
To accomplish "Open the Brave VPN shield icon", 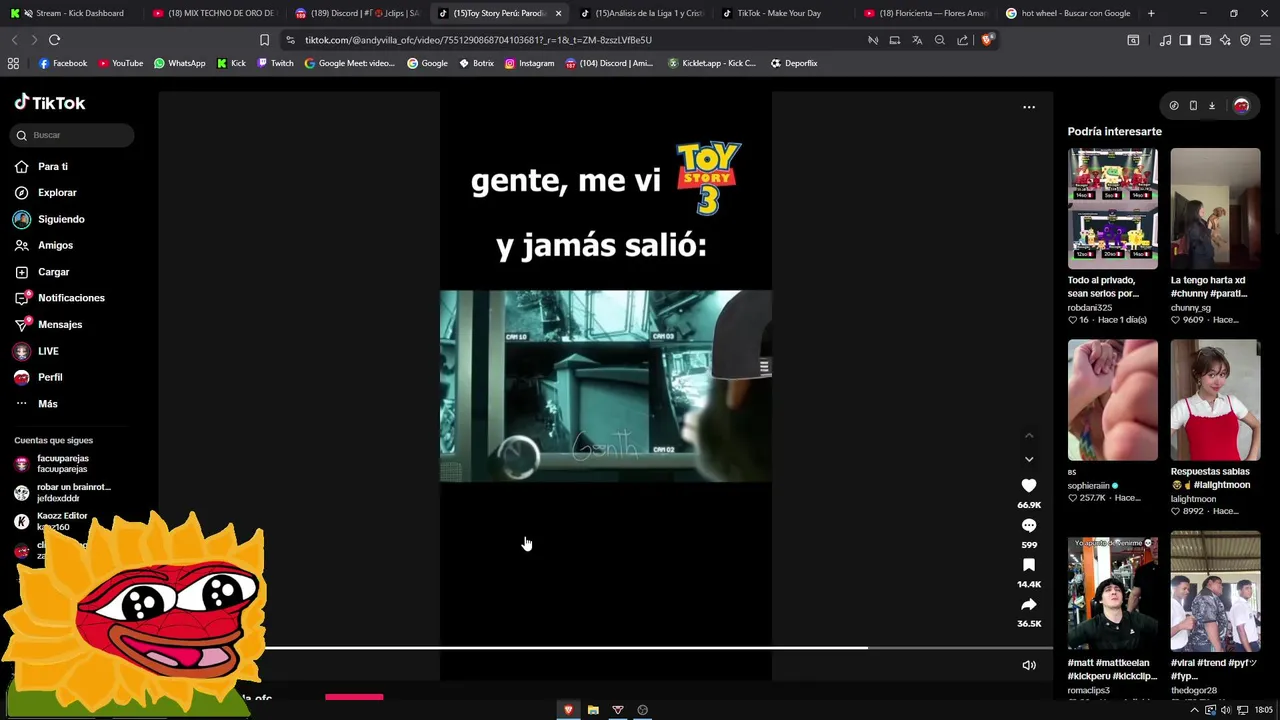I will (1245, 40).
